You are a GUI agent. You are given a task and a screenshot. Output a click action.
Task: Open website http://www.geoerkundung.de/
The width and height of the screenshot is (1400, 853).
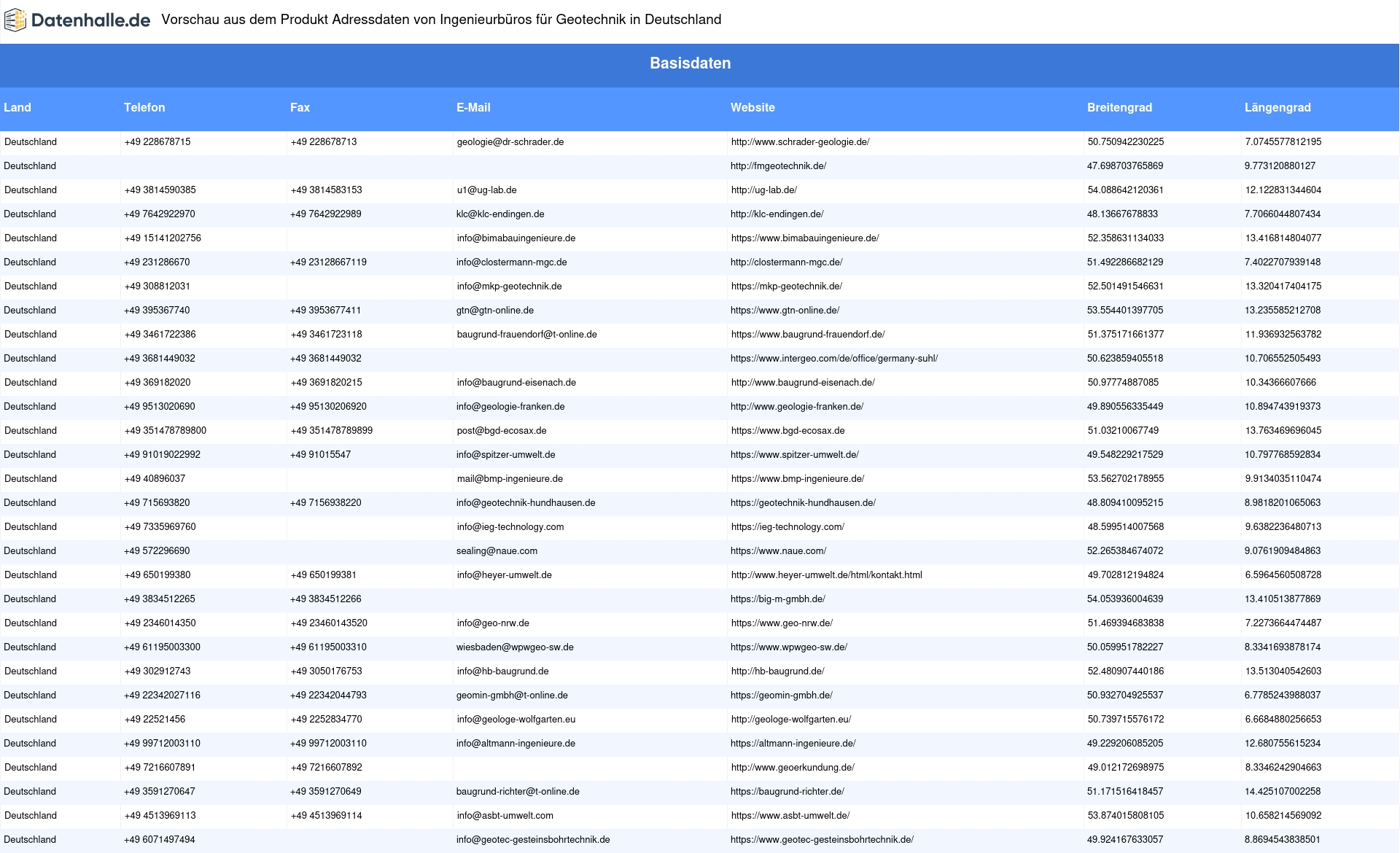click(x=793, y=768)
